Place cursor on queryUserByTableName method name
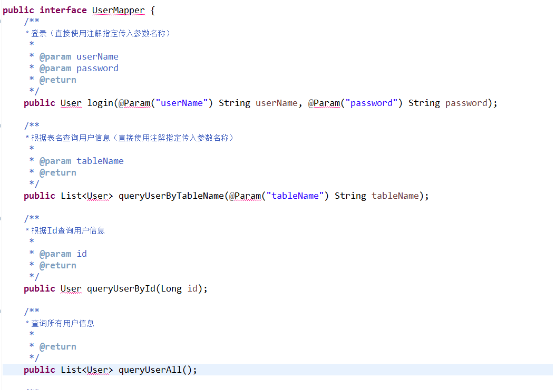553x391 pixels. point(171,196)
